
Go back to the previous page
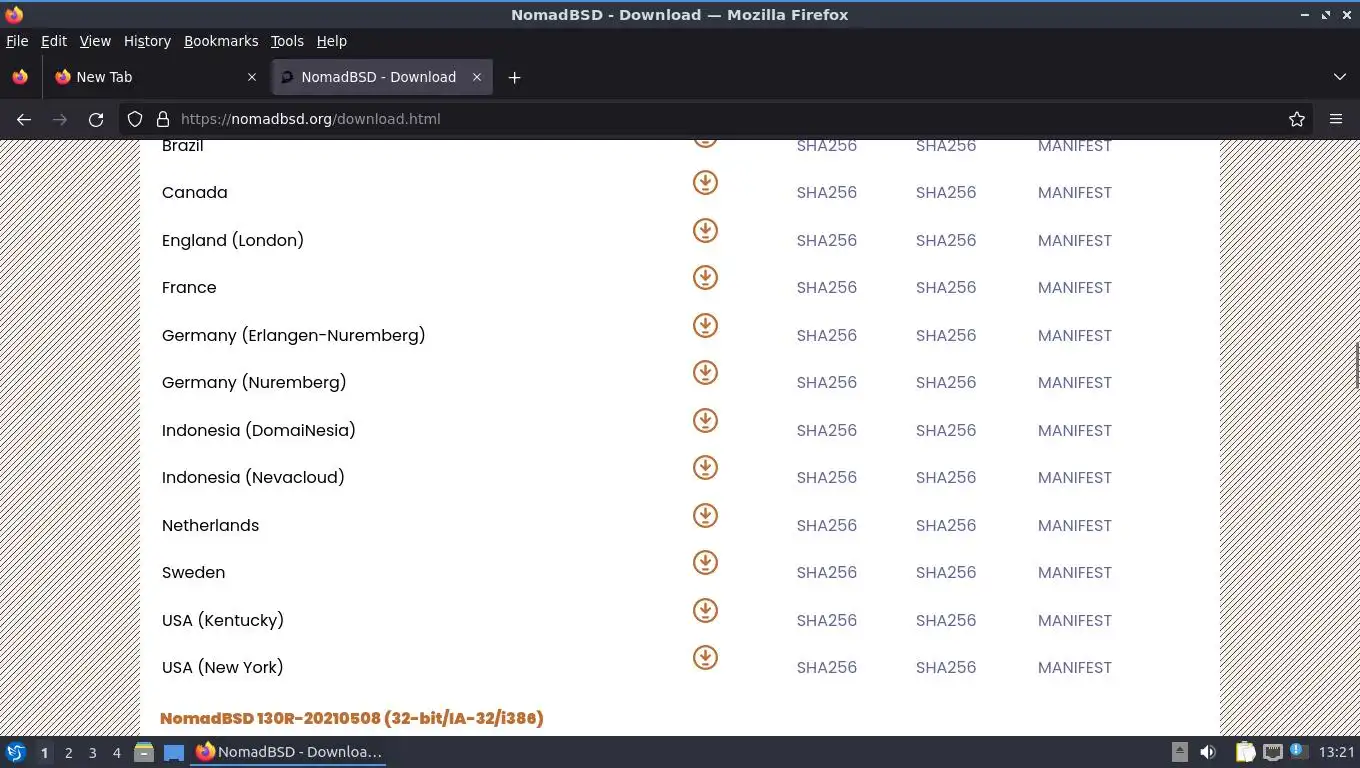(x=24, y=119)
